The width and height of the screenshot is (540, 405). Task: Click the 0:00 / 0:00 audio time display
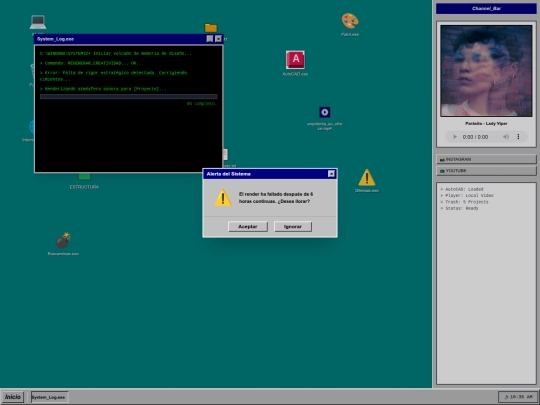tap(475, 137)
